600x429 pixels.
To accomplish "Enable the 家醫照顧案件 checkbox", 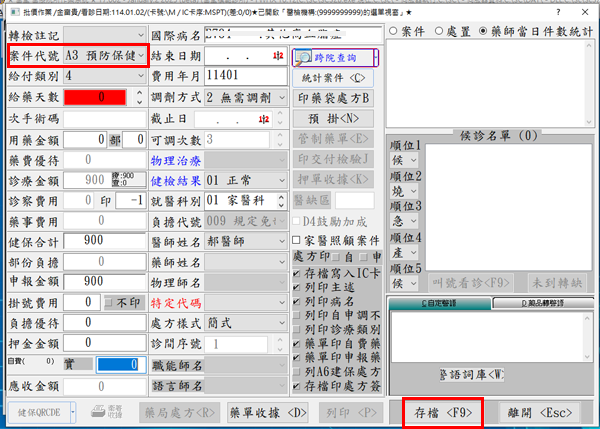I will pos(297,240).
